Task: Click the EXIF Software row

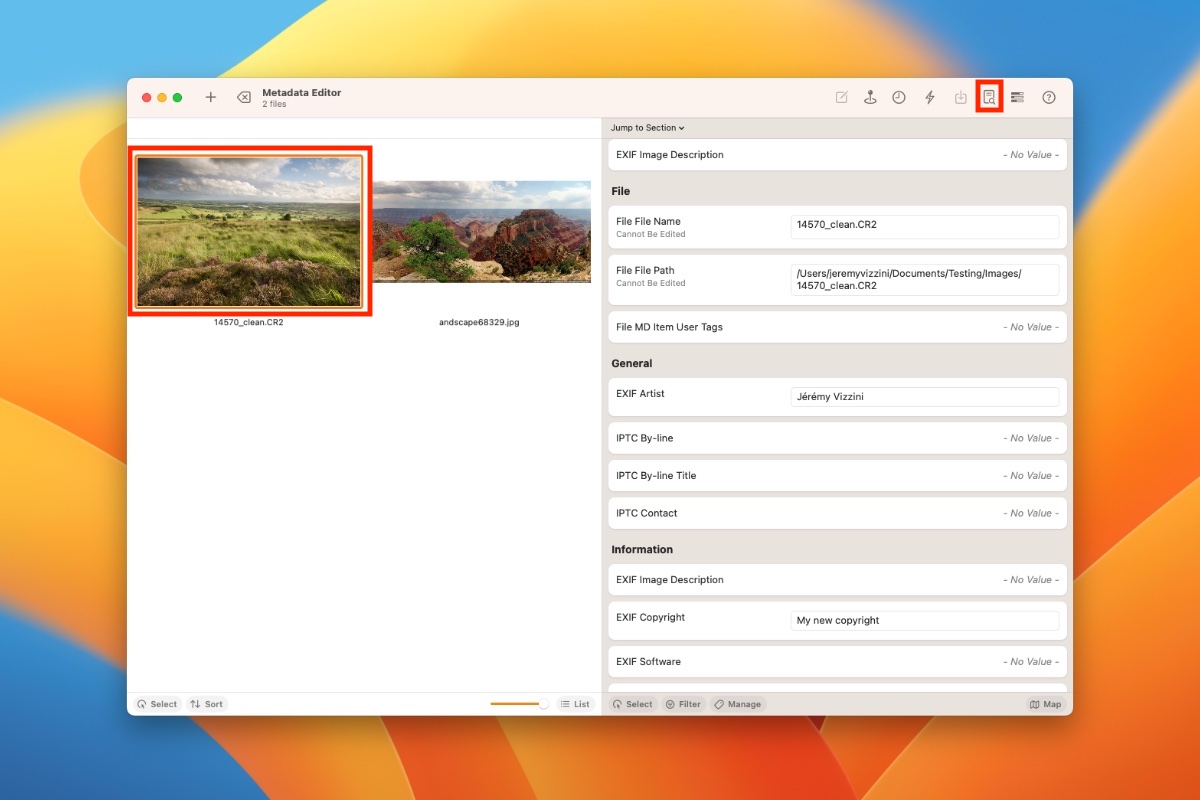Action: (838, 662)
